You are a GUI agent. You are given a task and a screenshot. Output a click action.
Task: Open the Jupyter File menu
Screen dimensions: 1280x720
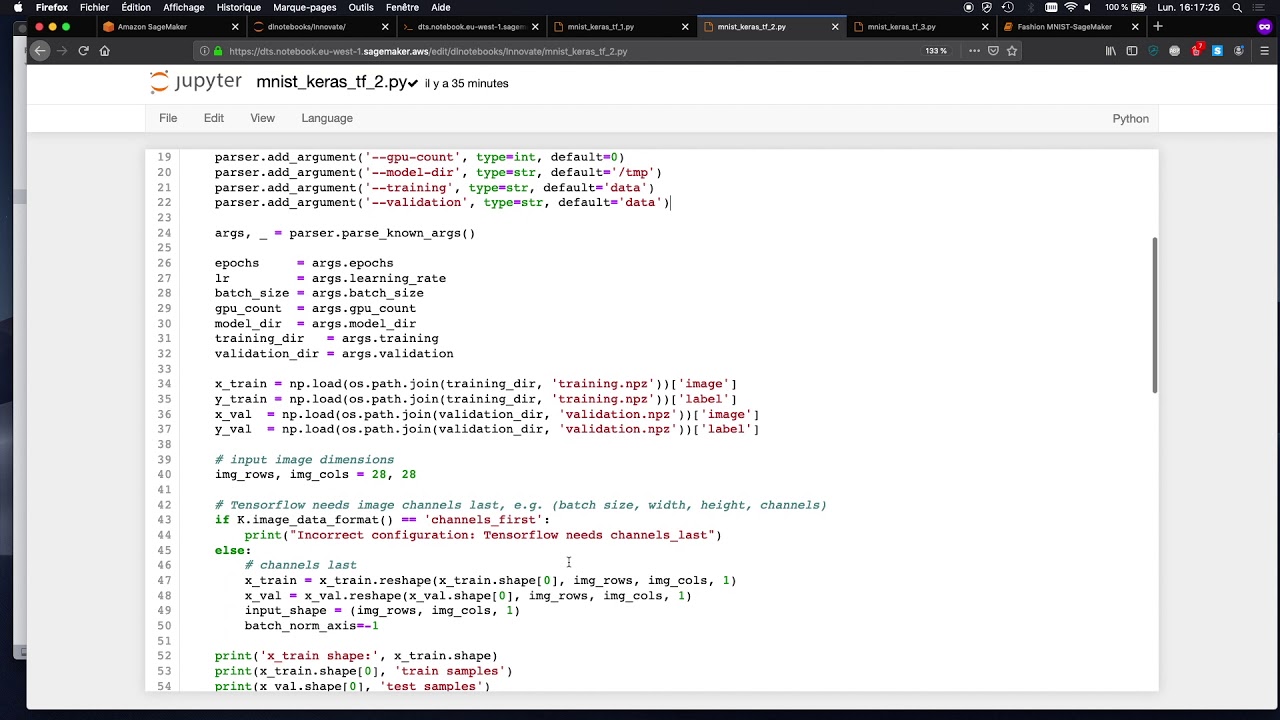coord(168,118)
